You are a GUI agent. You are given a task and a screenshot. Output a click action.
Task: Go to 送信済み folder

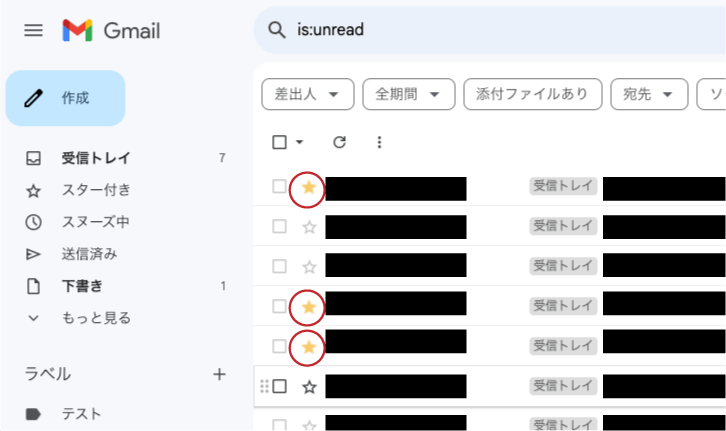point(89,254)
